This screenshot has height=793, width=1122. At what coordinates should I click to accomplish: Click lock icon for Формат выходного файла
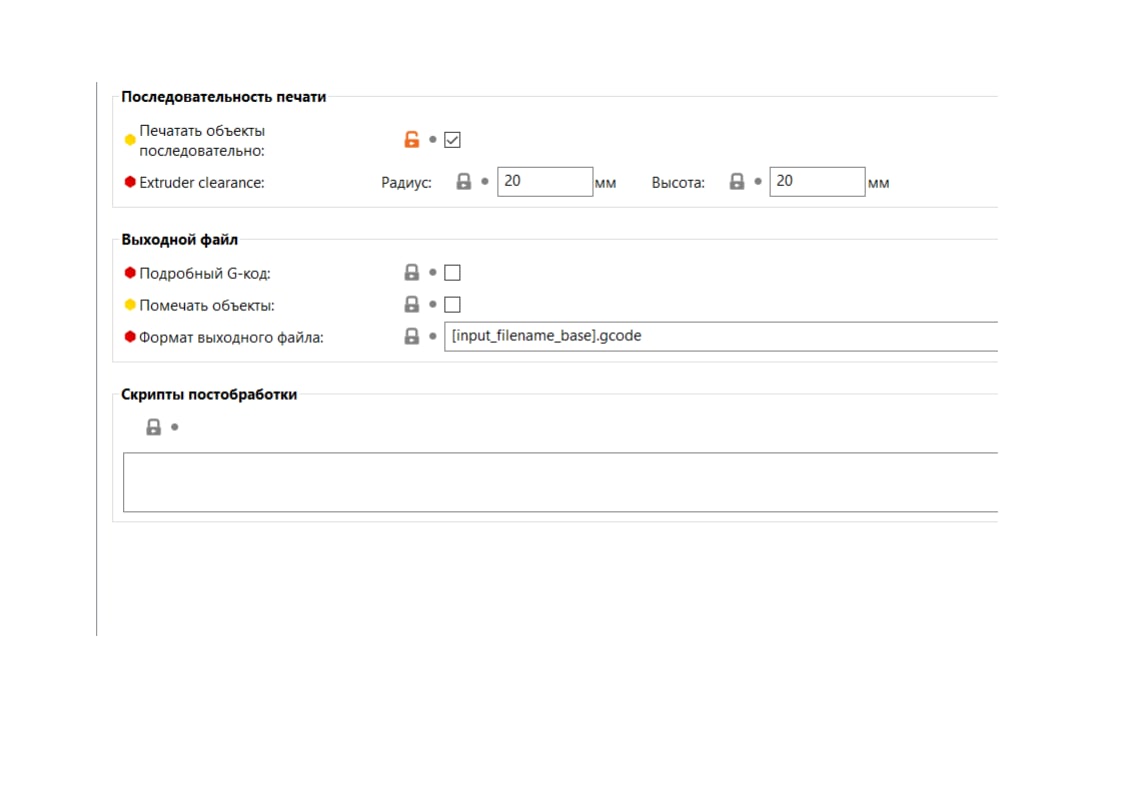(x=411, y=336)
